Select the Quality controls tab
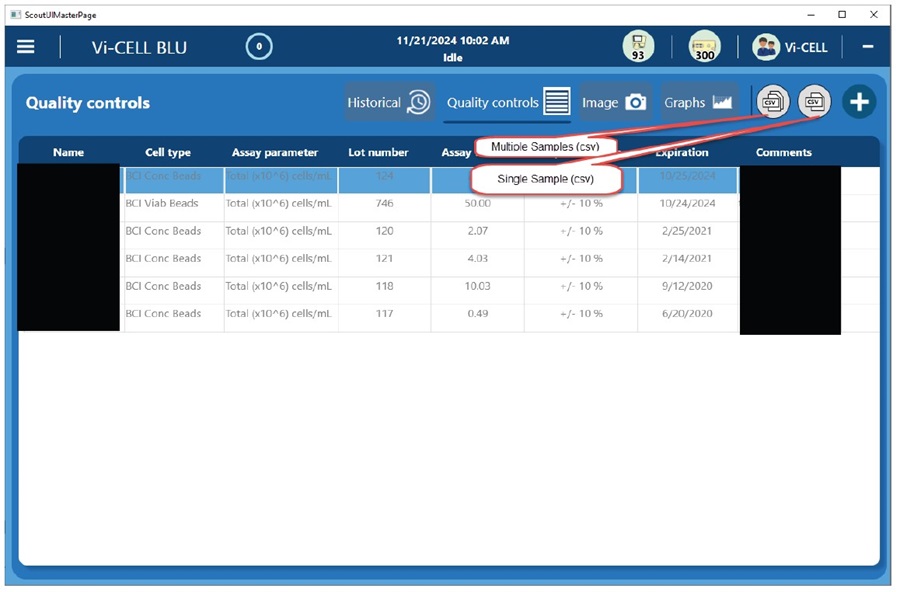Screen dimensions: 900x592 pyautogui.click(x=507, y=103)
